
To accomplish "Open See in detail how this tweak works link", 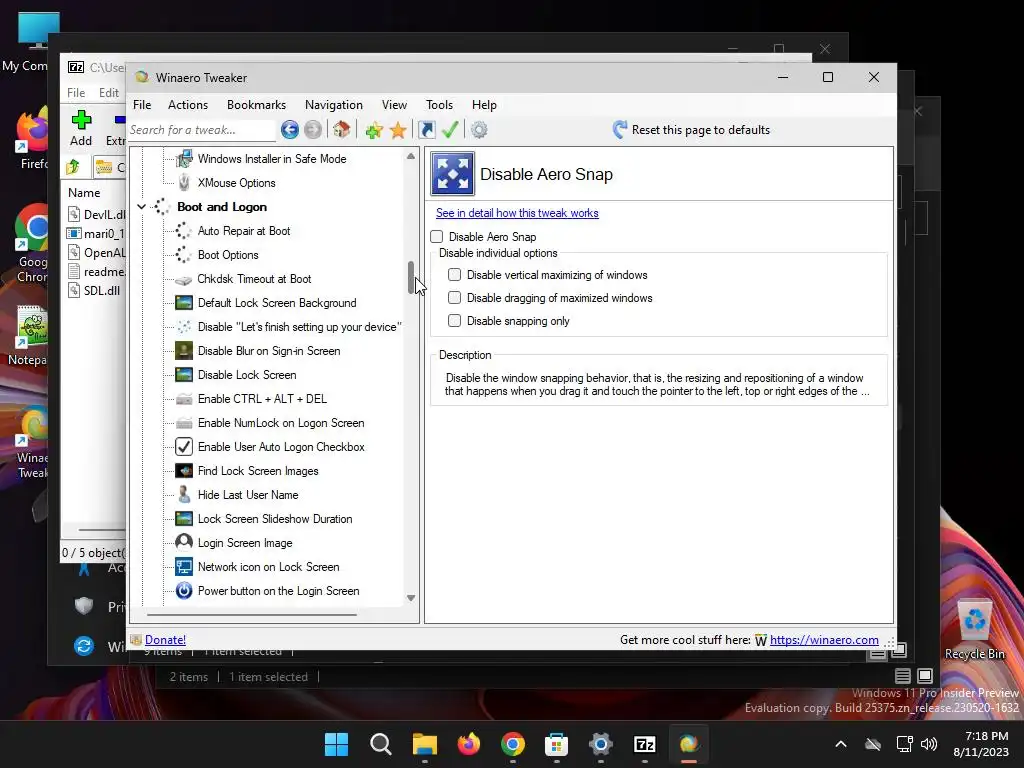I will coord(517,213).
